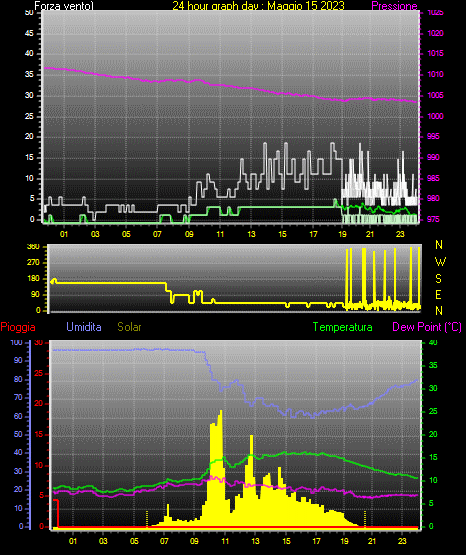The width and height of the screenshot is (466, 555).
Task: Click the Forza vento axis title
Action: [64, 6]
